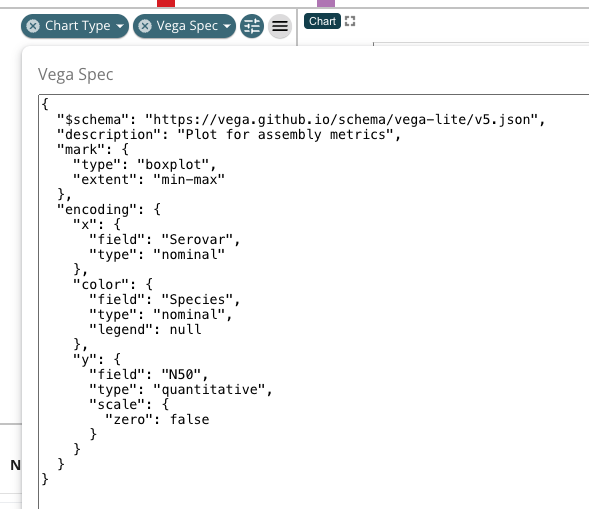The width and height of the screenshot is (589, 509).
Task: Click the legend null value
Action: pos(185,329)
